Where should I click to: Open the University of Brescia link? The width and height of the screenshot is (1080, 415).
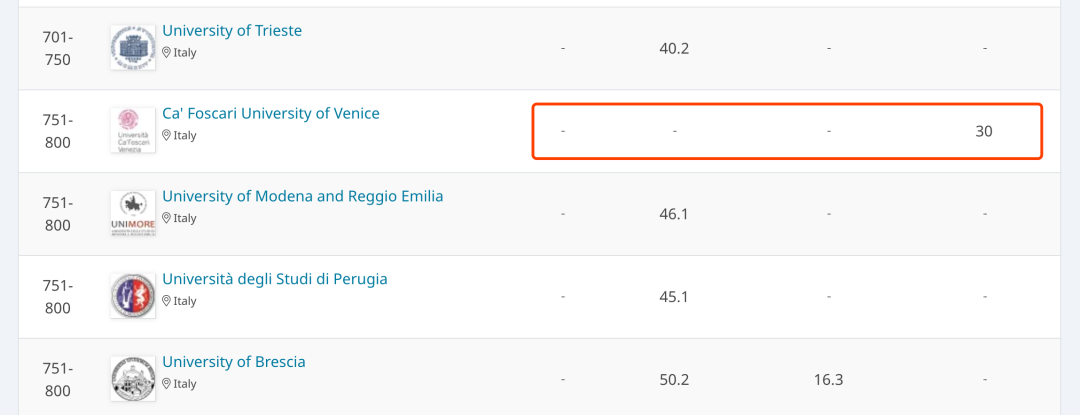coord(234,362)
